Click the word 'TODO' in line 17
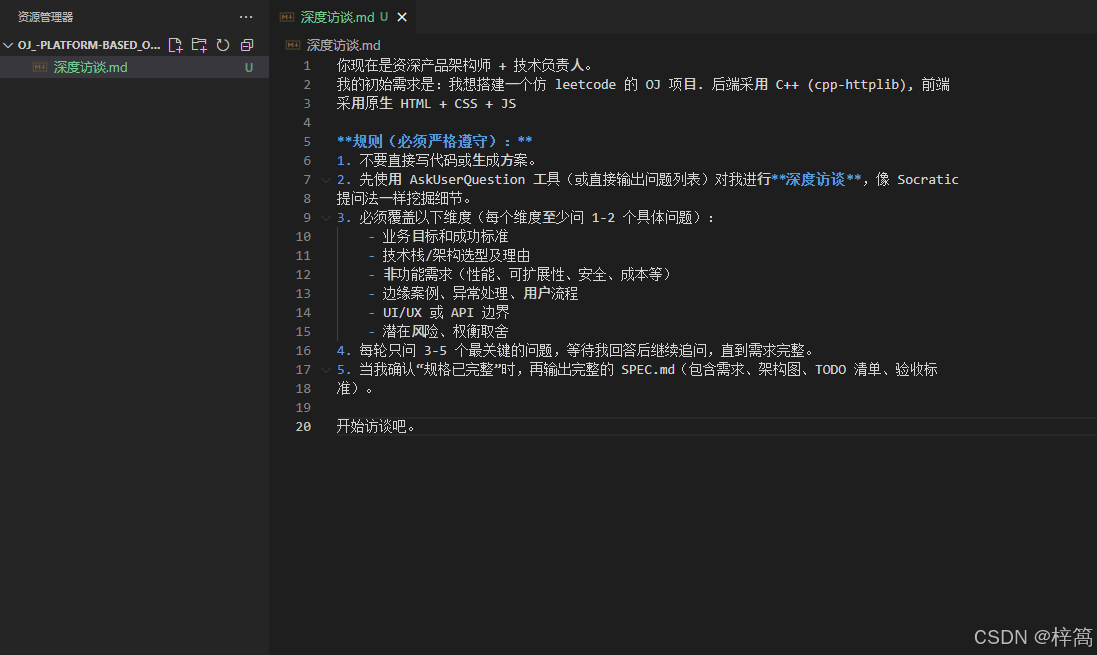The width and height of the screenshot is (1097, 655). 830,369
